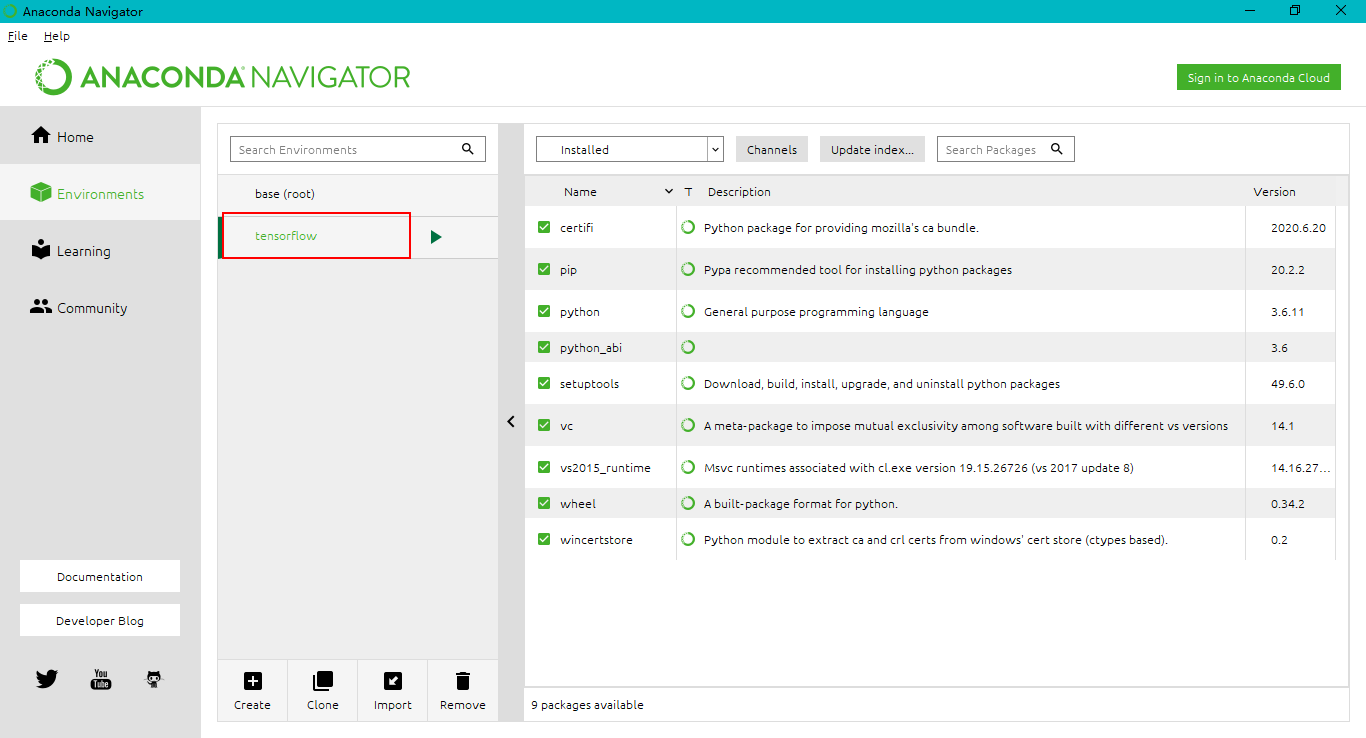The height and width of the screenshot is (738, 1366).
Task: Uncheck the setuptools package checkbox
Action: point(544,383)
